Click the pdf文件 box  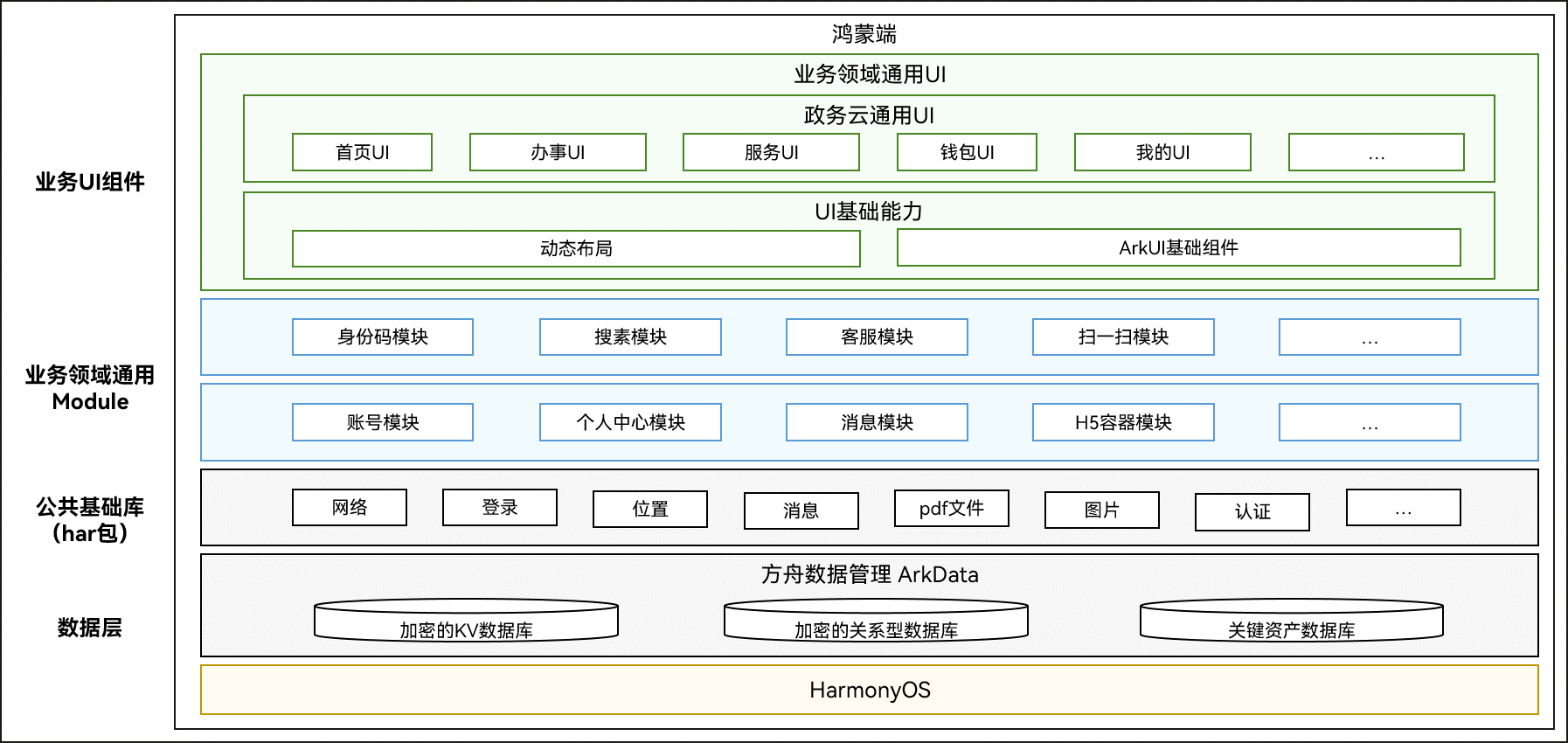tap(951, 508)
